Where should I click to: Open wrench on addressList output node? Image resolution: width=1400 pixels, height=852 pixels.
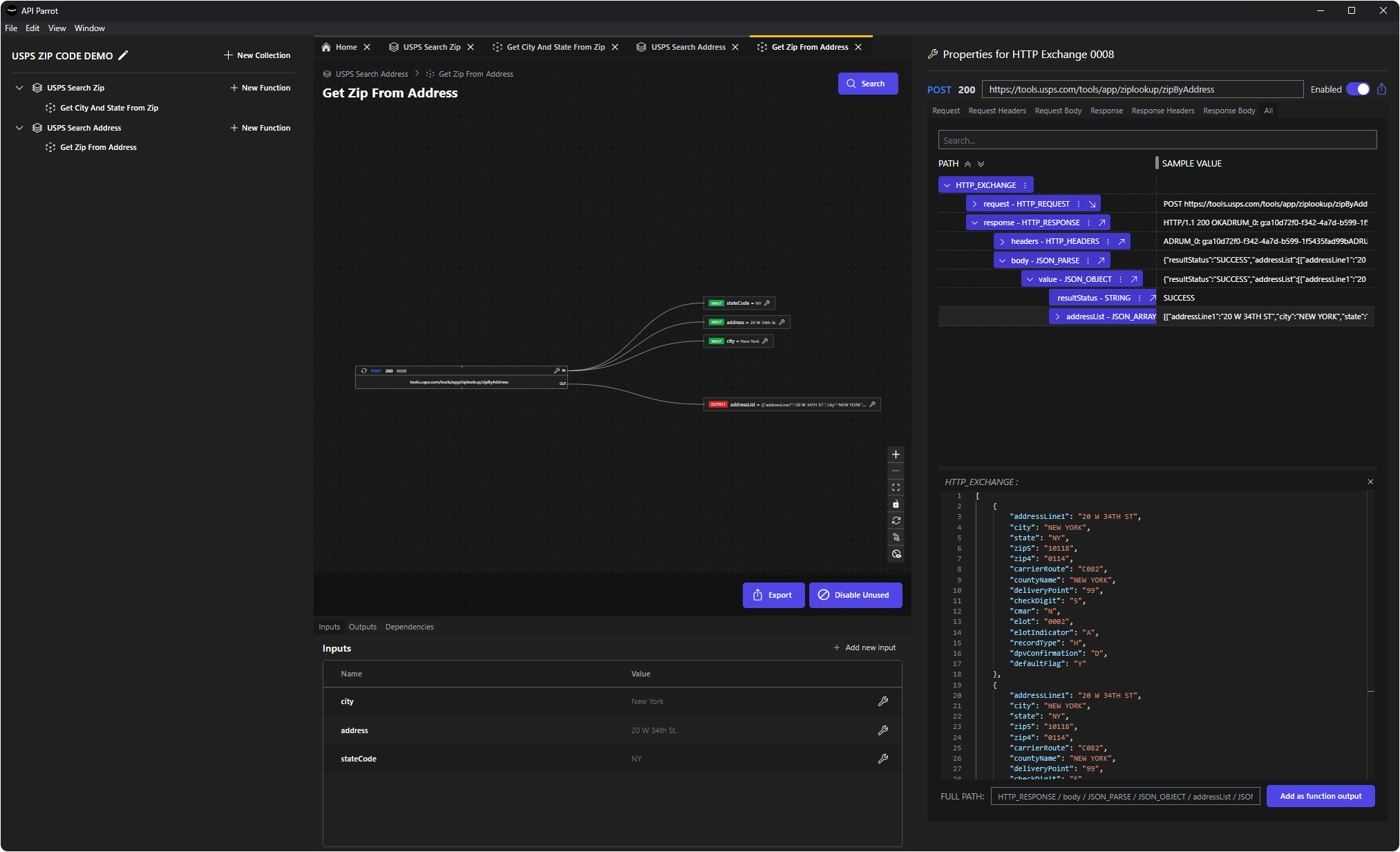coord(872,405)
